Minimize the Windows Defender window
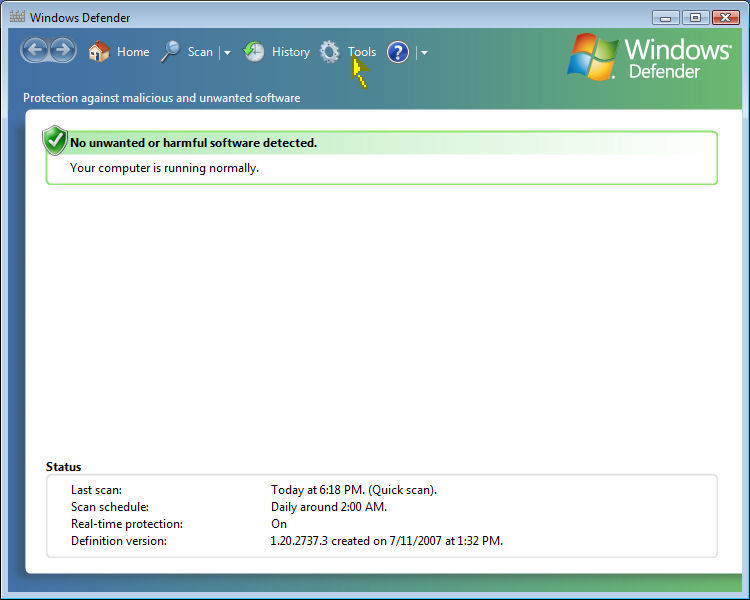This screenshot has height=600, width=750. [665, 18]
